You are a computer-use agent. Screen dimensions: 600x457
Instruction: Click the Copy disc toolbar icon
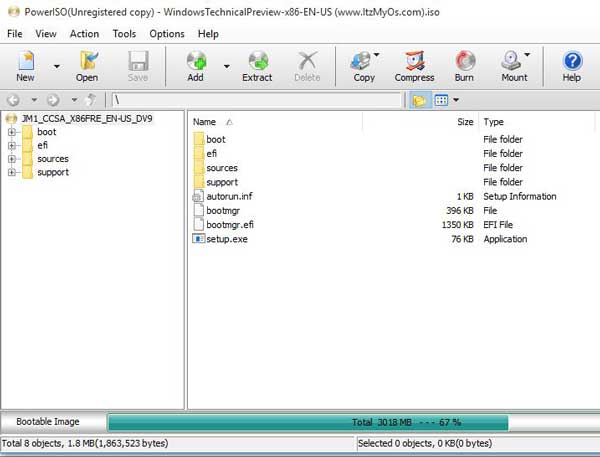point(362,66)
